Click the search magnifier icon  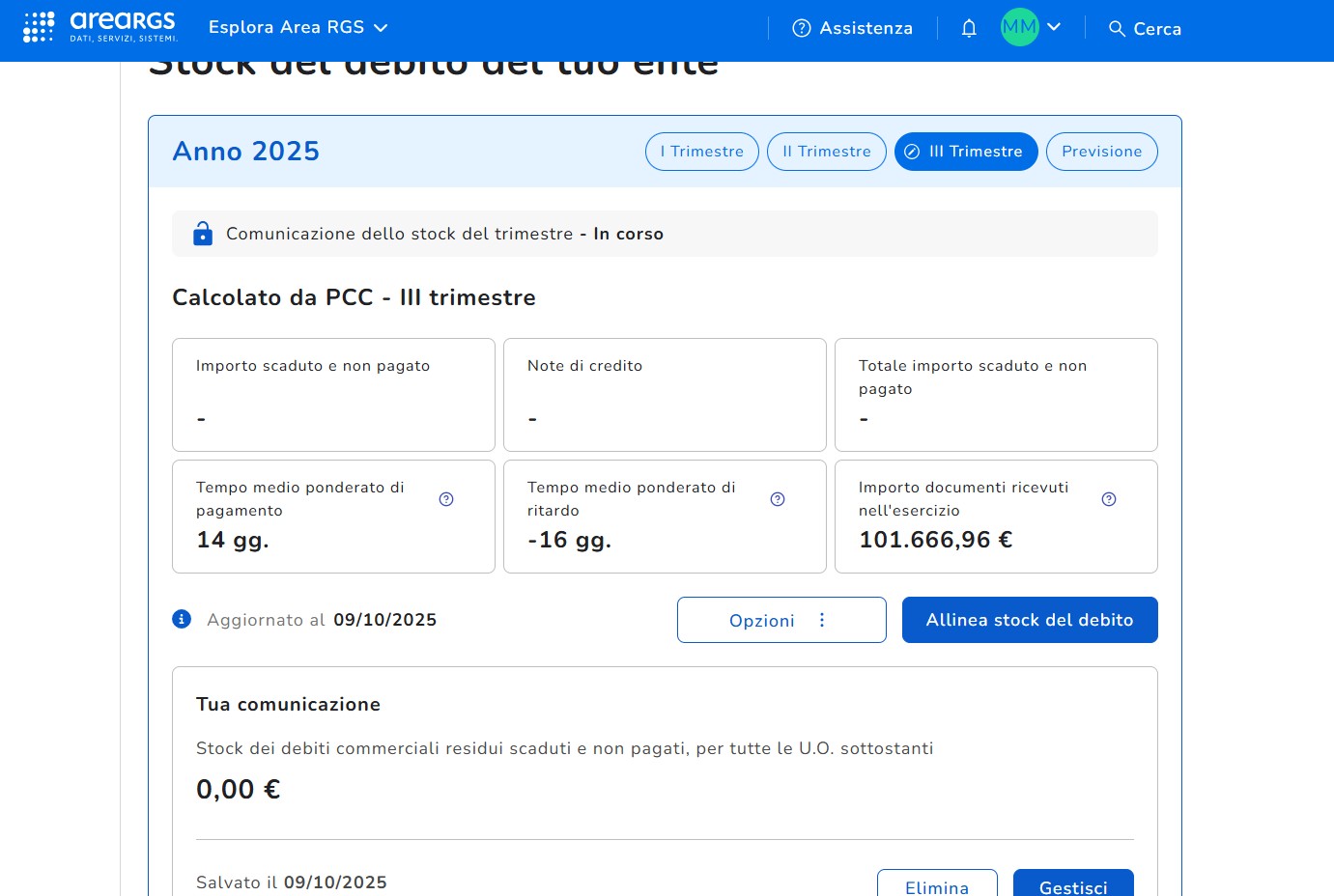click(1117, 29)
